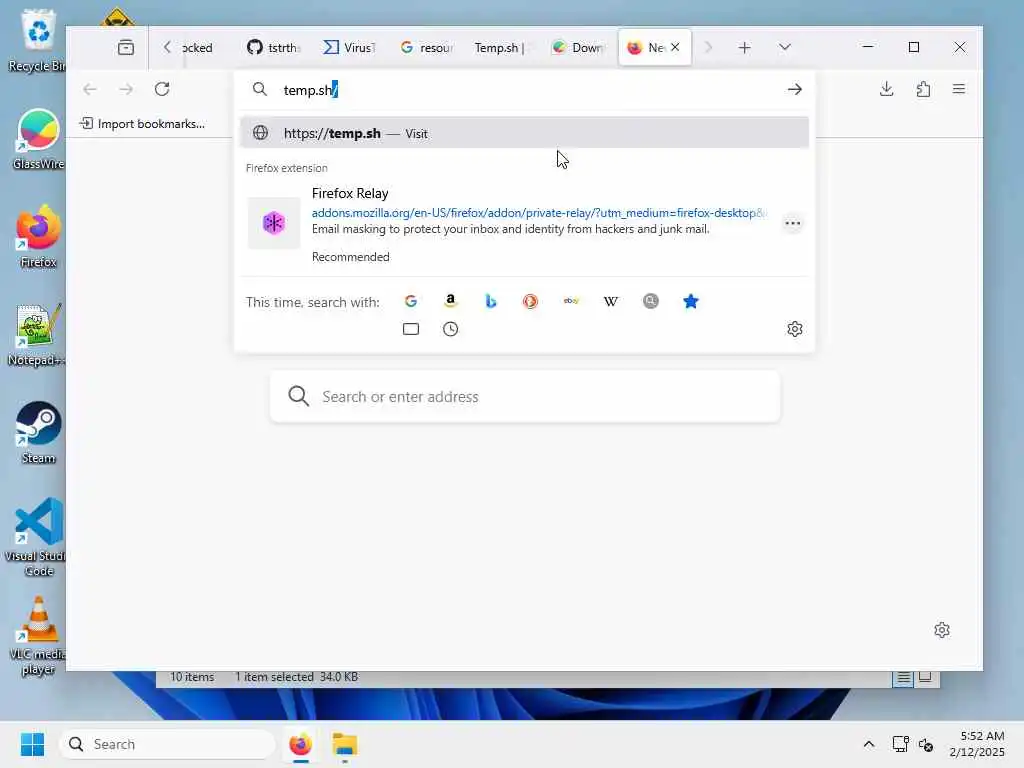Open the Firefox application menu

point(959,89)
